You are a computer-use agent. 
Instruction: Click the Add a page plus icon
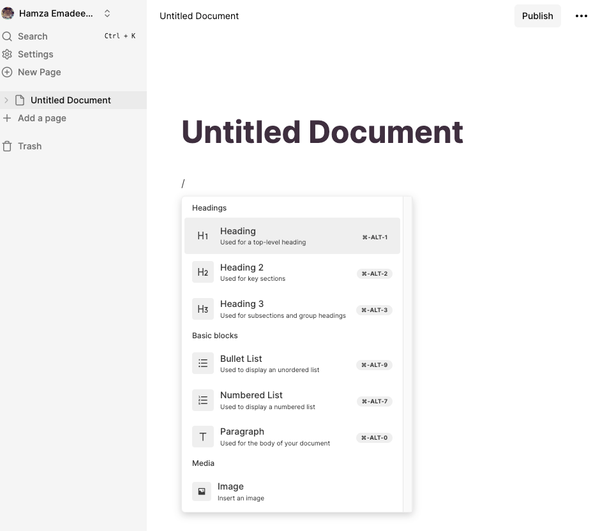[7, 118]
